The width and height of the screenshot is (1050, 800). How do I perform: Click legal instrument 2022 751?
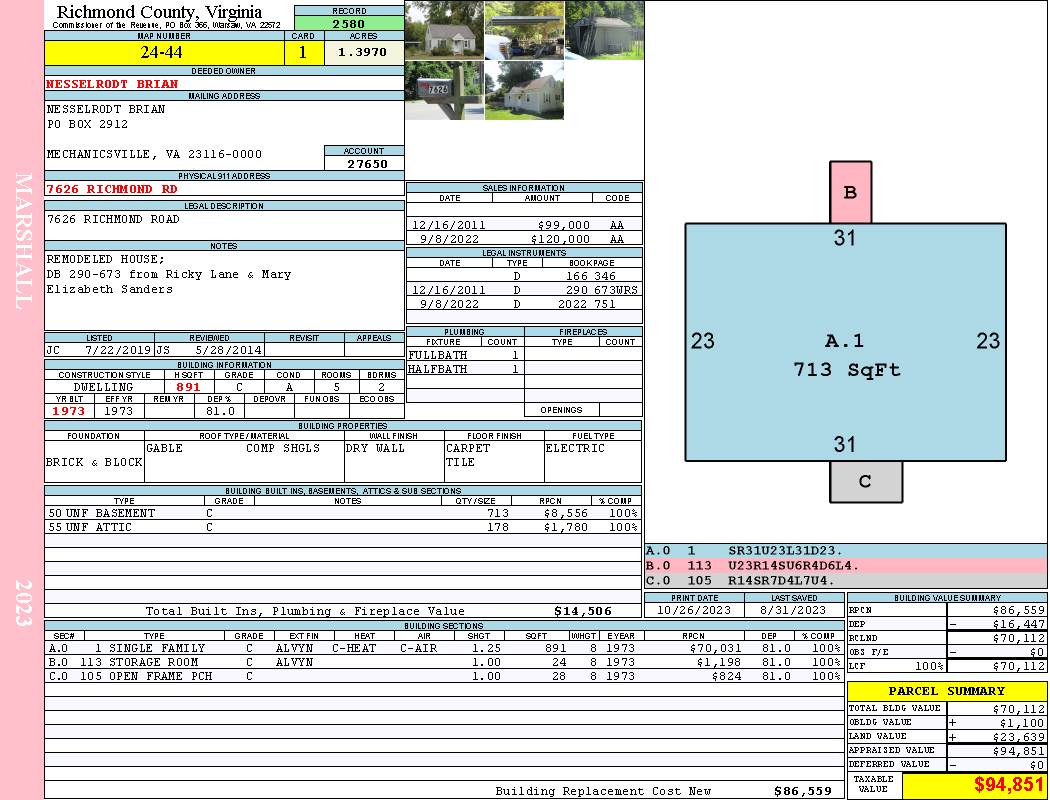click(x=587, y=304)
